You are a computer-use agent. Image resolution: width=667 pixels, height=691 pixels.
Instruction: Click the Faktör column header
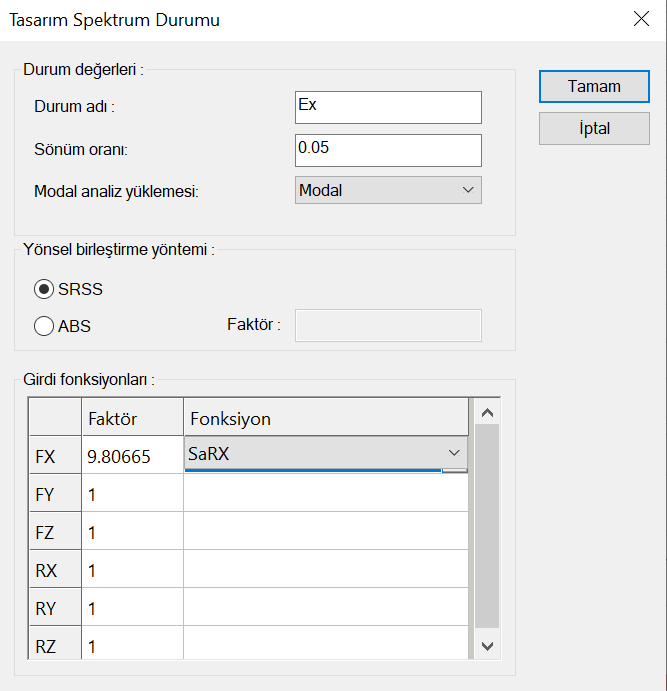pos(132,418)
